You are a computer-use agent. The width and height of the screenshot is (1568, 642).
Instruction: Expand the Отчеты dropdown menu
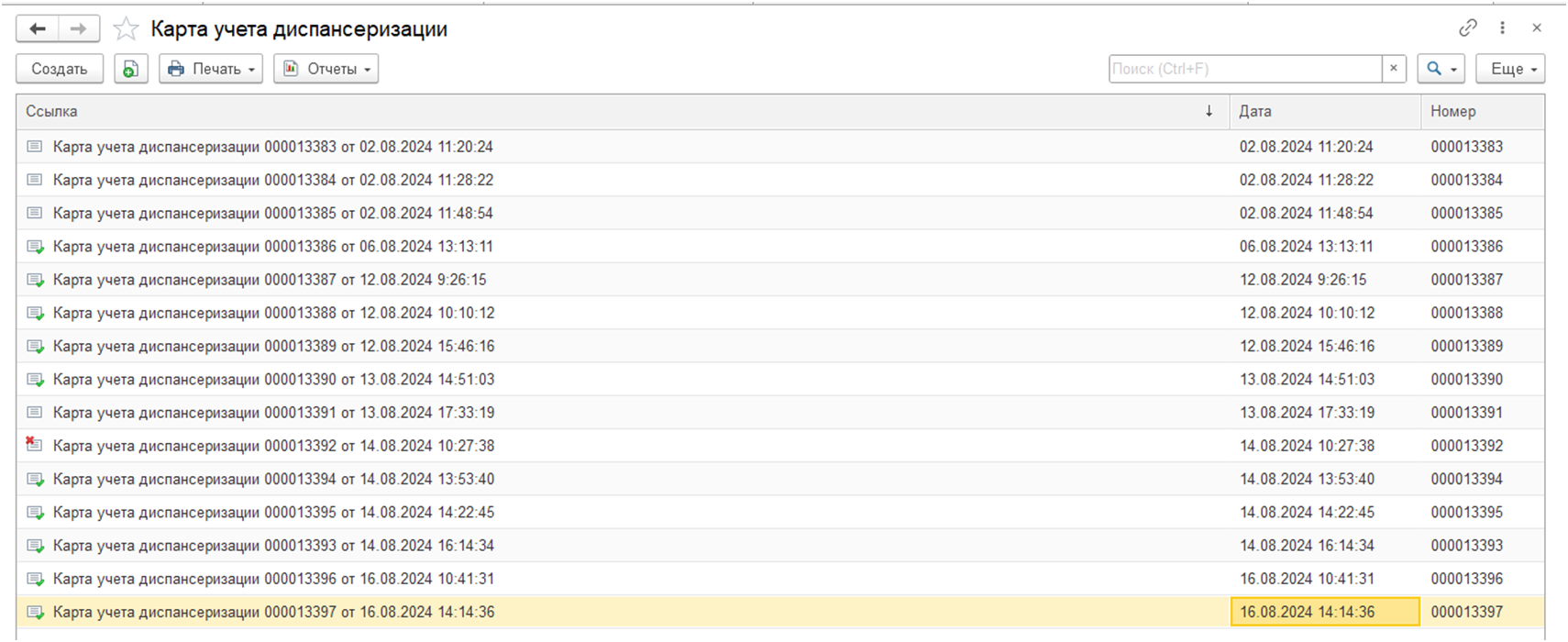click(326, 69)
